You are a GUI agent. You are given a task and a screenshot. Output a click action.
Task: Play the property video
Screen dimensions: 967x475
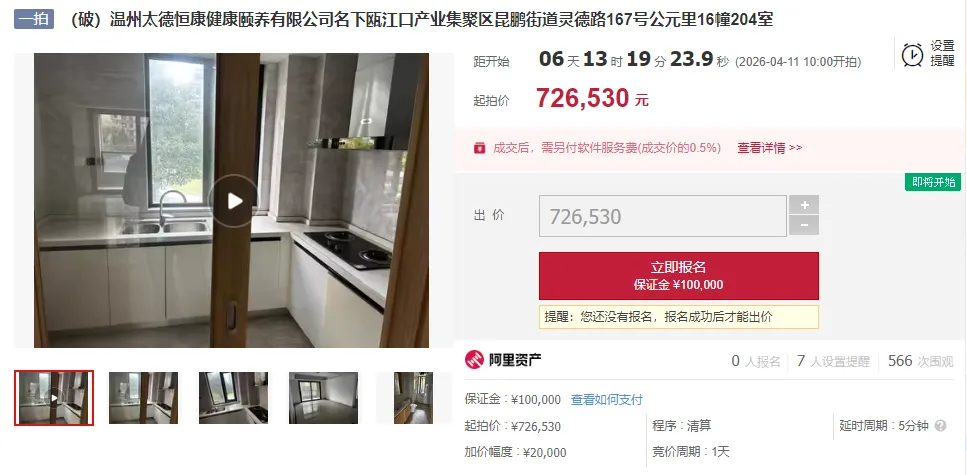pyautogui.click(x=233, y=200)
